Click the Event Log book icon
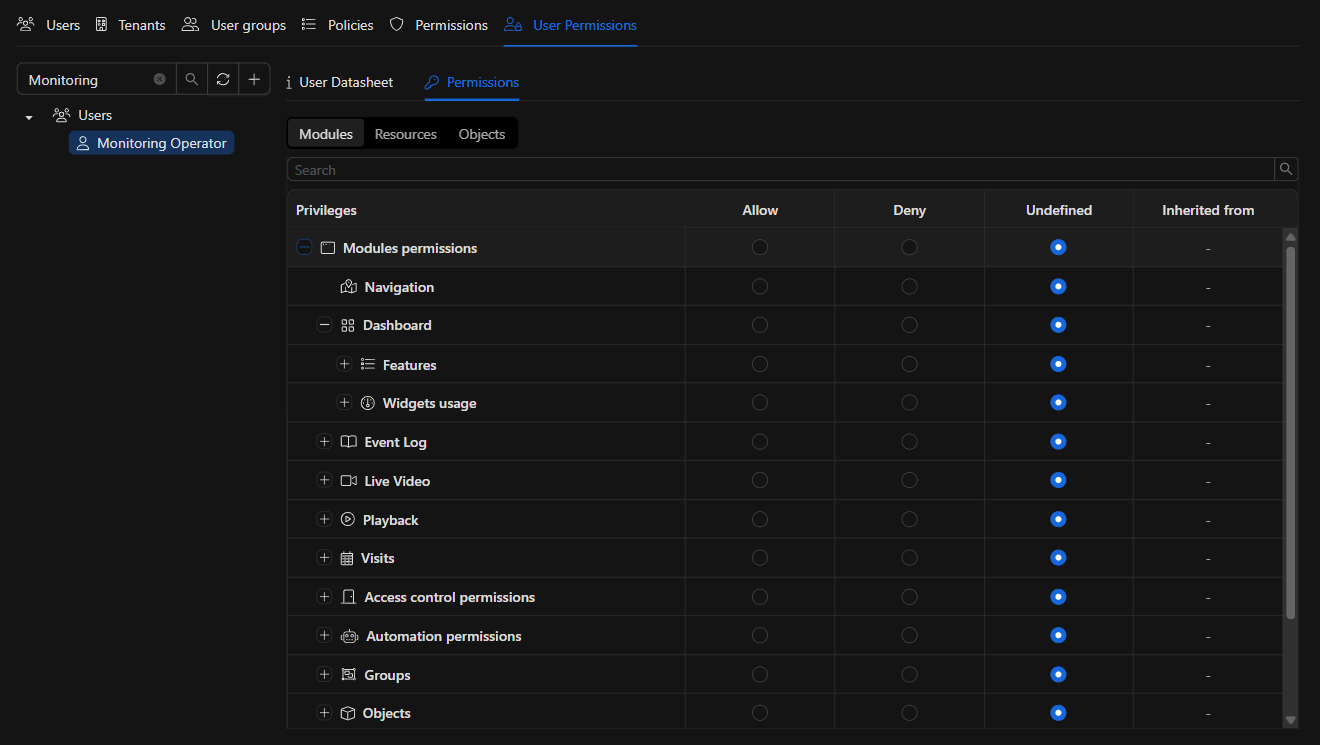This screenshot has height=745, width=1320. [x=348, y=442]
